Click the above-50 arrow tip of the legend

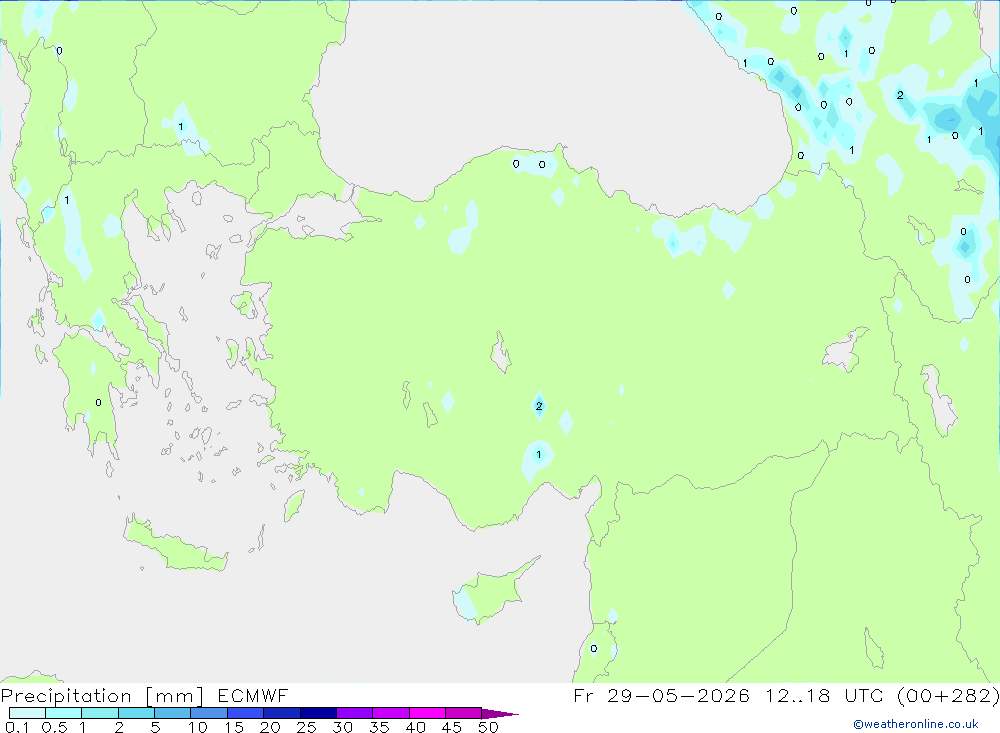click(x=500, y=714)
